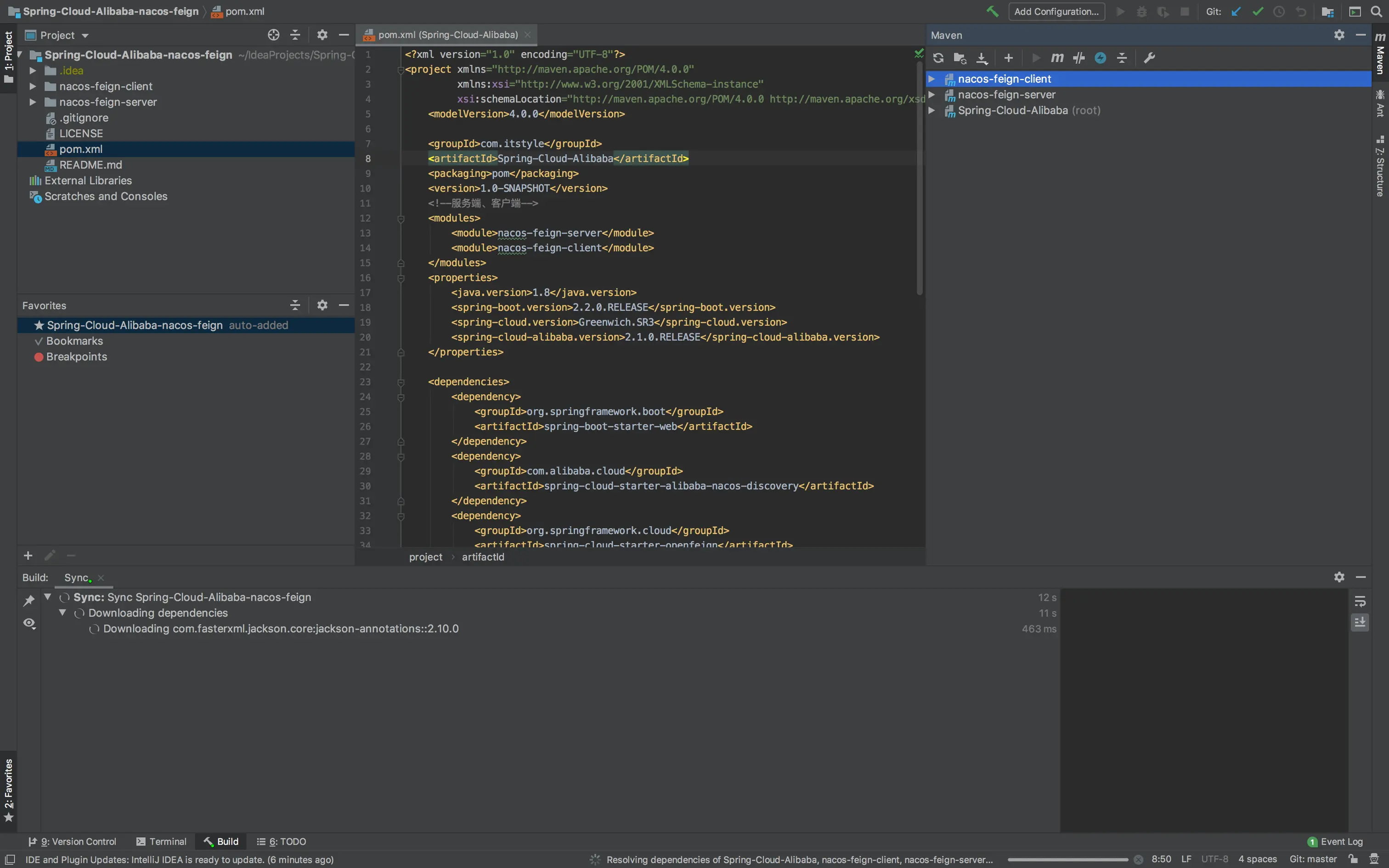The height and width of the screenshot is (868, 1389).
Task: Click Download Sources and Documentation icon
Action: (x=982, y=58)
